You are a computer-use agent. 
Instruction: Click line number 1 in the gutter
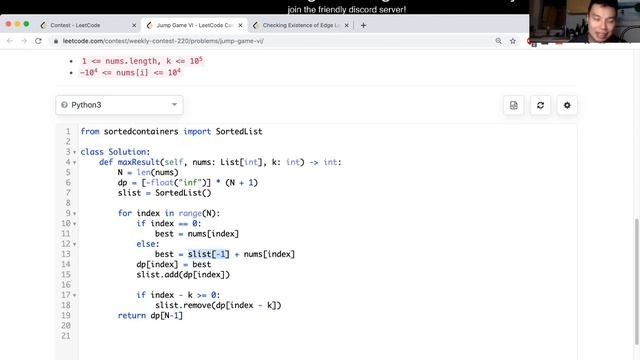click(x=68, y=131)
